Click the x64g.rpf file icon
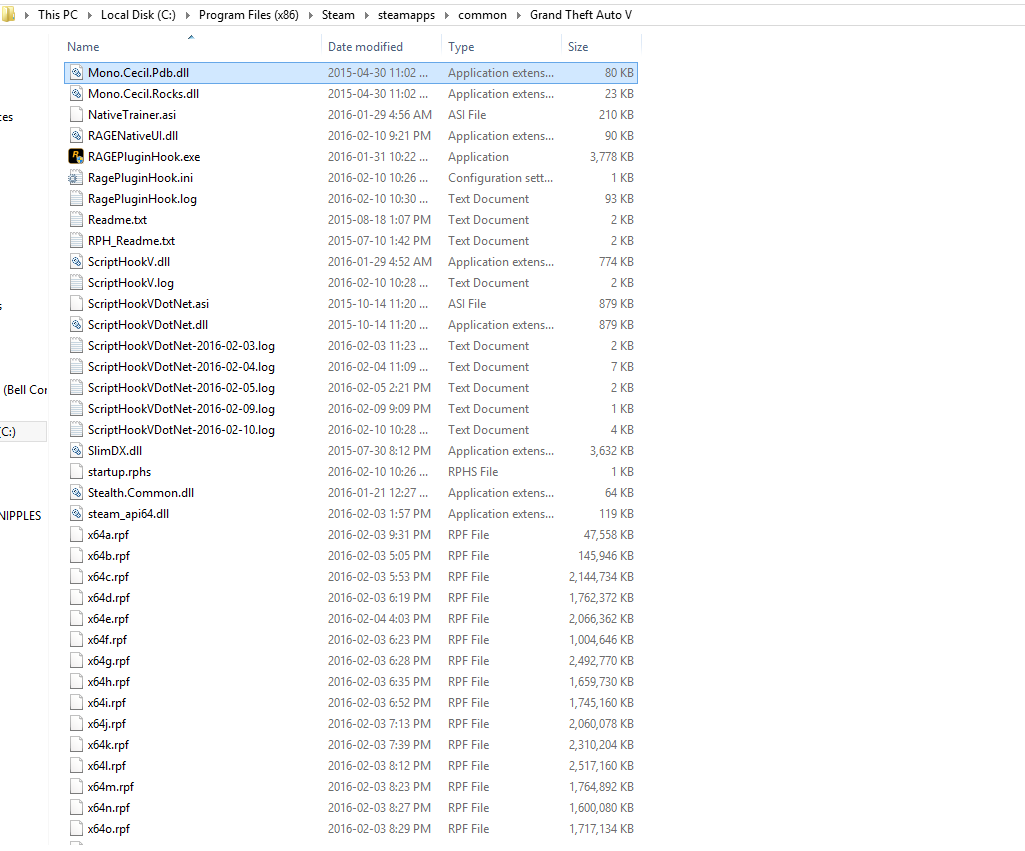This screenshot has width=1025, height=851. (x=76, y=660)
